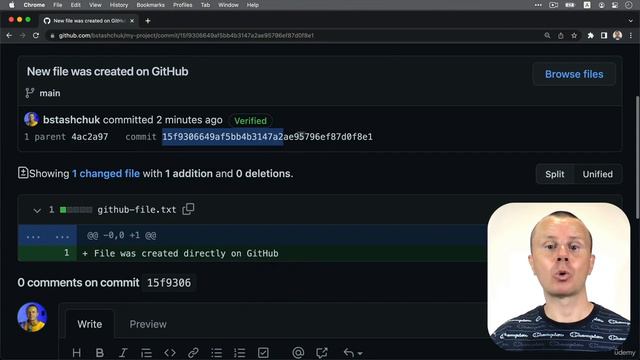Copy the github-file.txt file path

click(x=188, y=209)
